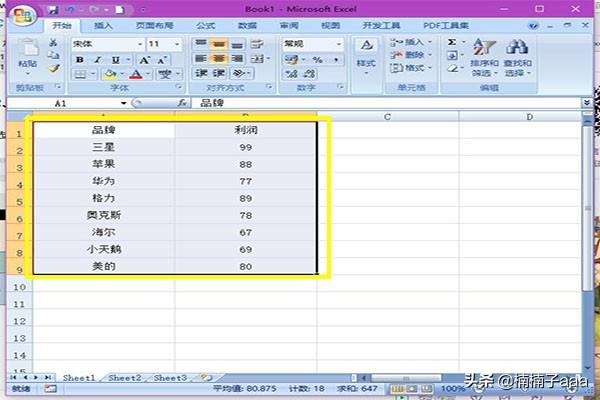The width and height of the screenshot is (600, 400).
Task: Increase font size with the large A icon
Action: point(144,60)
